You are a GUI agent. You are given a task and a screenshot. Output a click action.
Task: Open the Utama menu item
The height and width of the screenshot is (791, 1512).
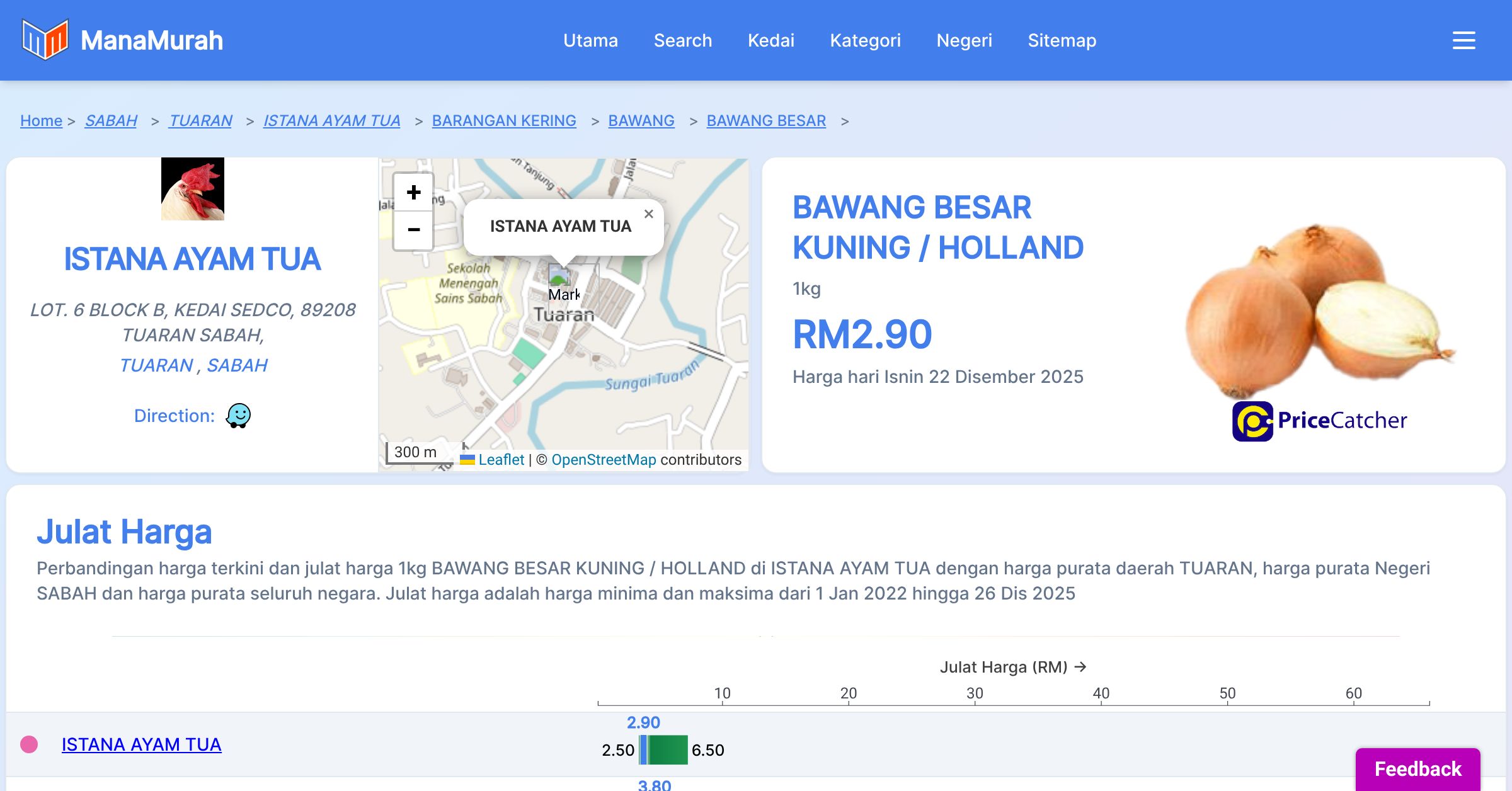point(590,40)
